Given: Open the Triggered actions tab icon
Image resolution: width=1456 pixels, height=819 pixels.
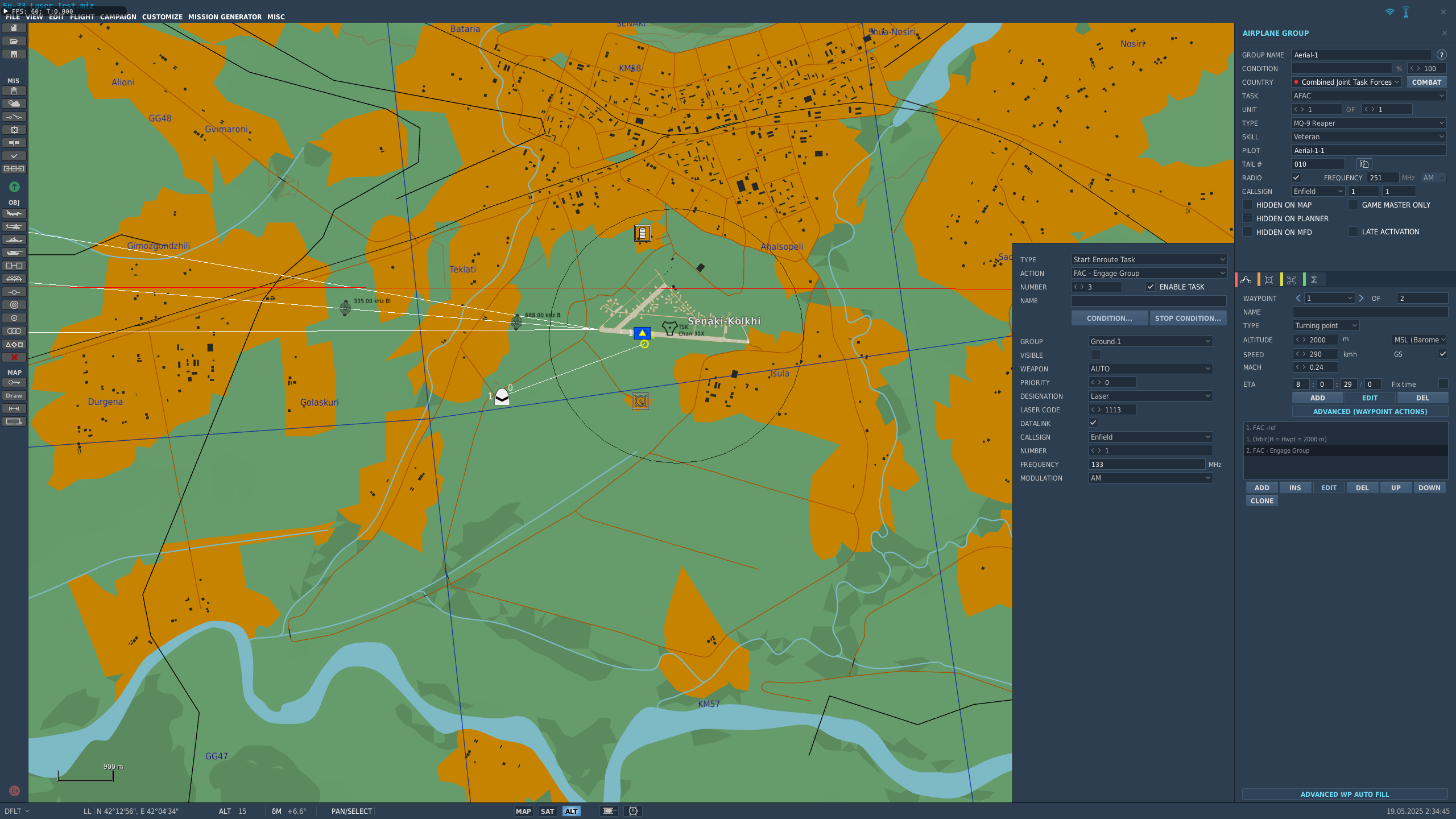Looking at the screenshot, I should click(x=1292, y=279).
